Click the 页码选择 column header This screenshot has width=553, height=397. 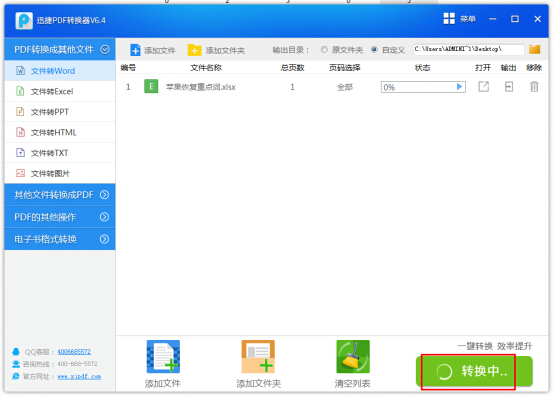click(345, 67)
